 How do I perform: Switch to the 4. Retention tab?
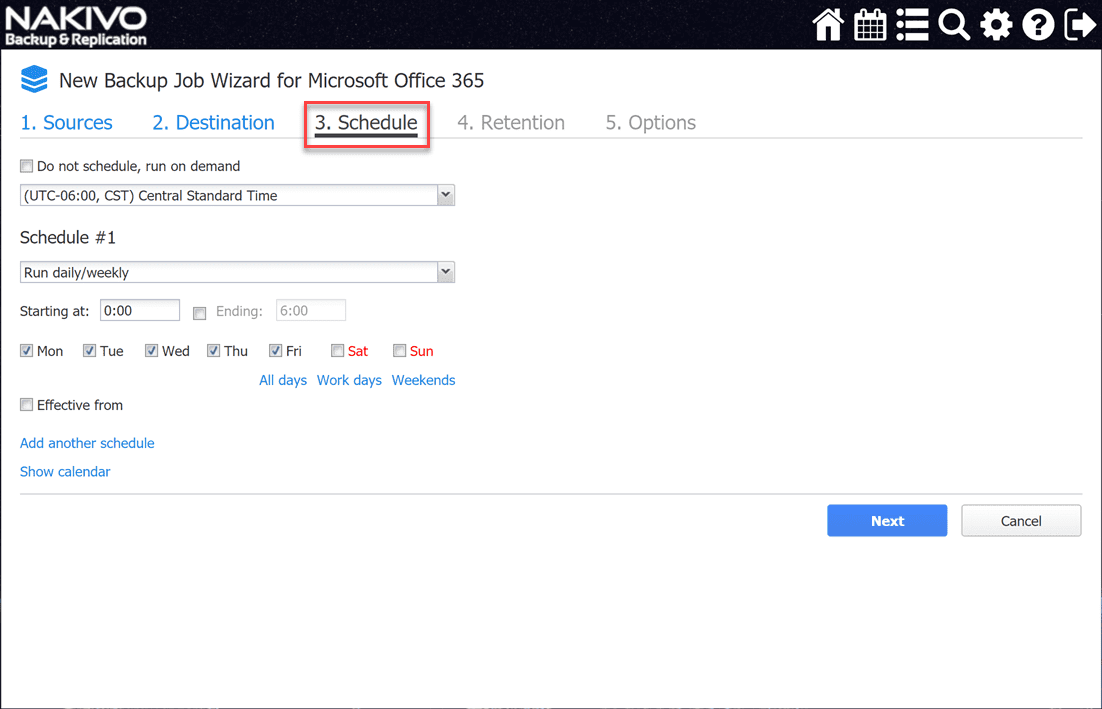point(511,122)
